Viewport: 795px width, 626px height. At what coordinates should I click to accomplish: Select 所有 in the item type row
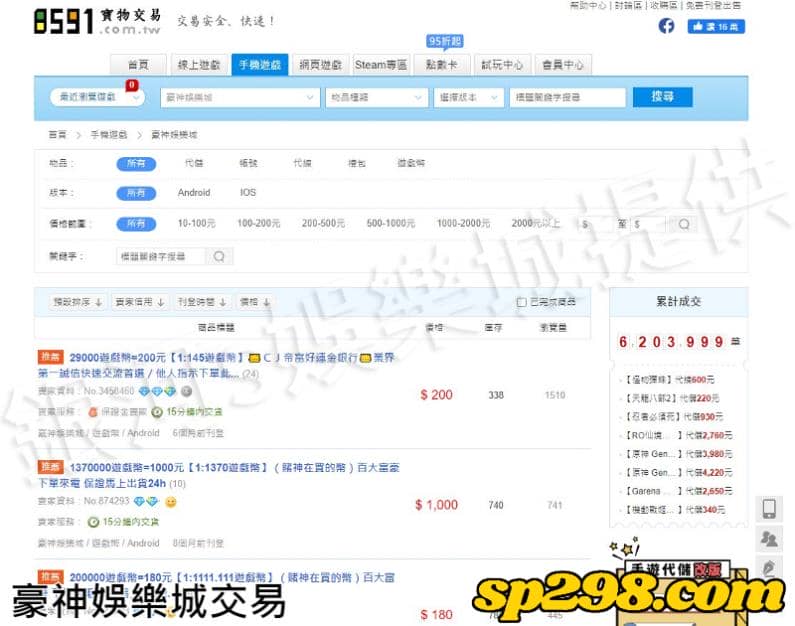(136, 164)
